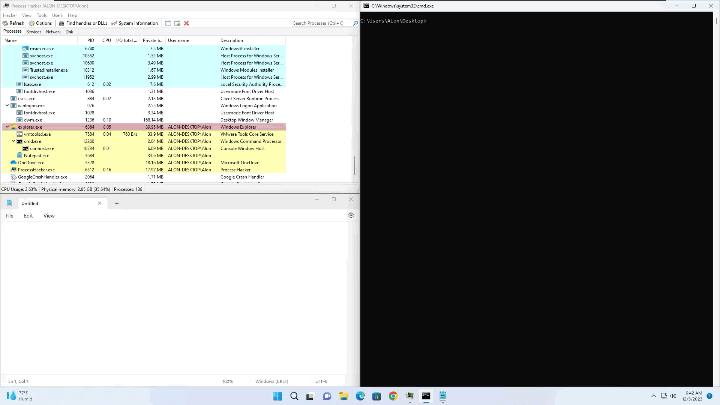Screen dimensions: 720x405
Task: Open the Chat app on taskbar
Action: (327, 396)
